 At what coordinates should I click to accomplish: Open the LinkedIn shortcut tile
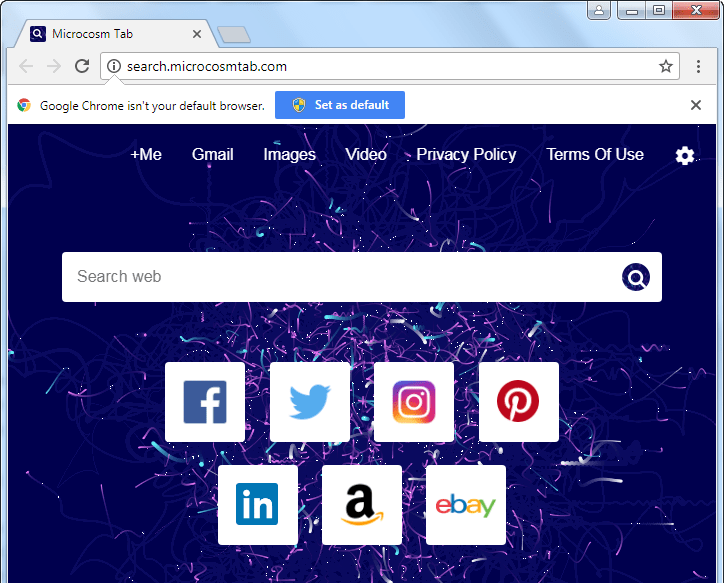click(x=258, y=505)
